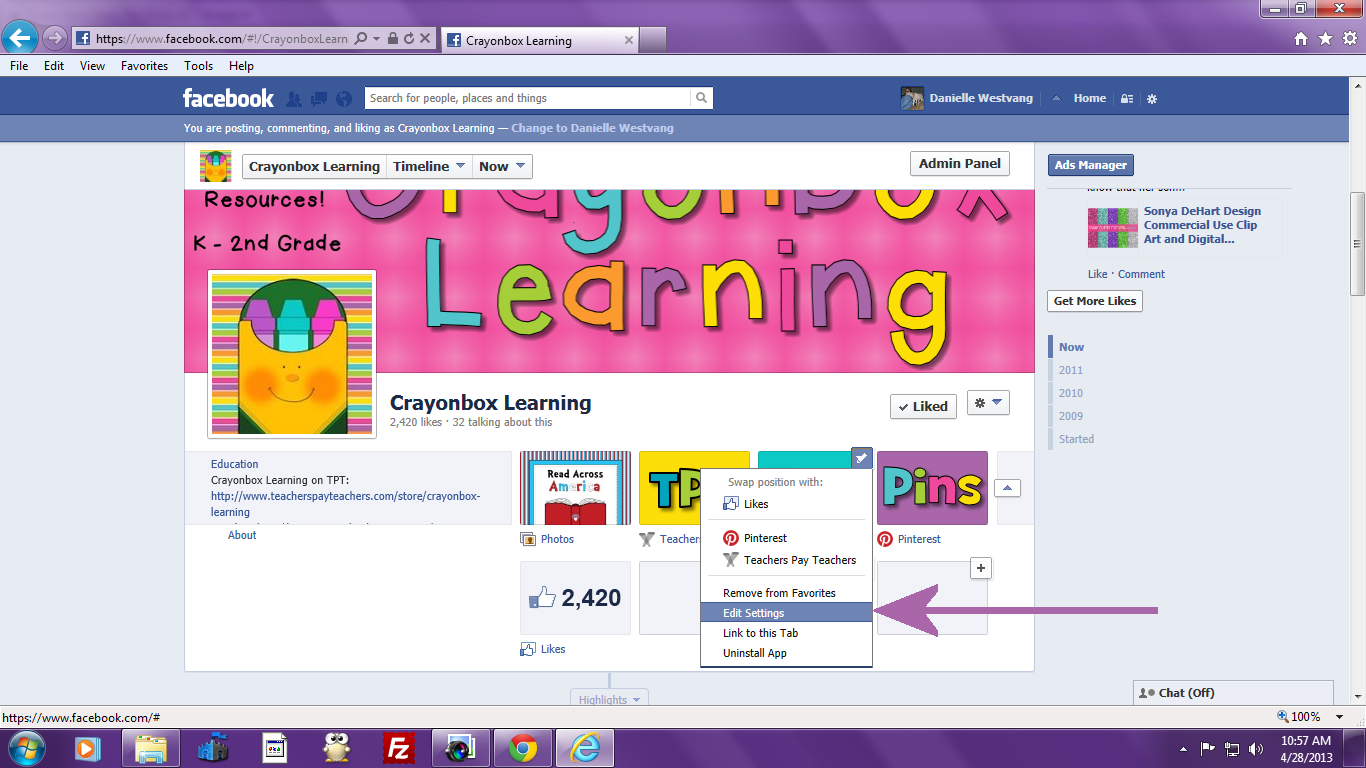This screenshot has height=768, width=1366.
Task: Toggle the checkmark on the highlighted app tab
Action: [x=861, y=458]
